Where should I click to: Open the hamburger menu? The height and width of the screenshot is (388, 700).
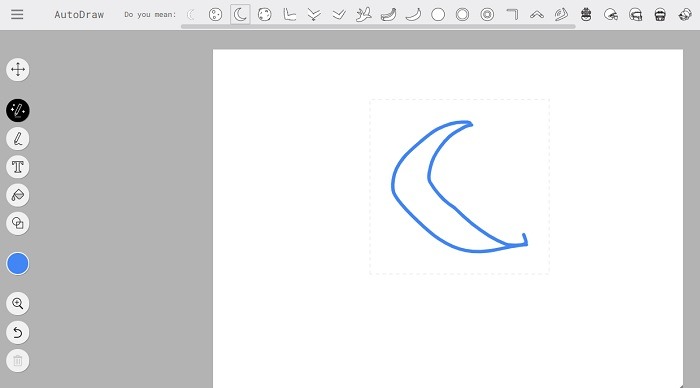[x=17, y=14]
